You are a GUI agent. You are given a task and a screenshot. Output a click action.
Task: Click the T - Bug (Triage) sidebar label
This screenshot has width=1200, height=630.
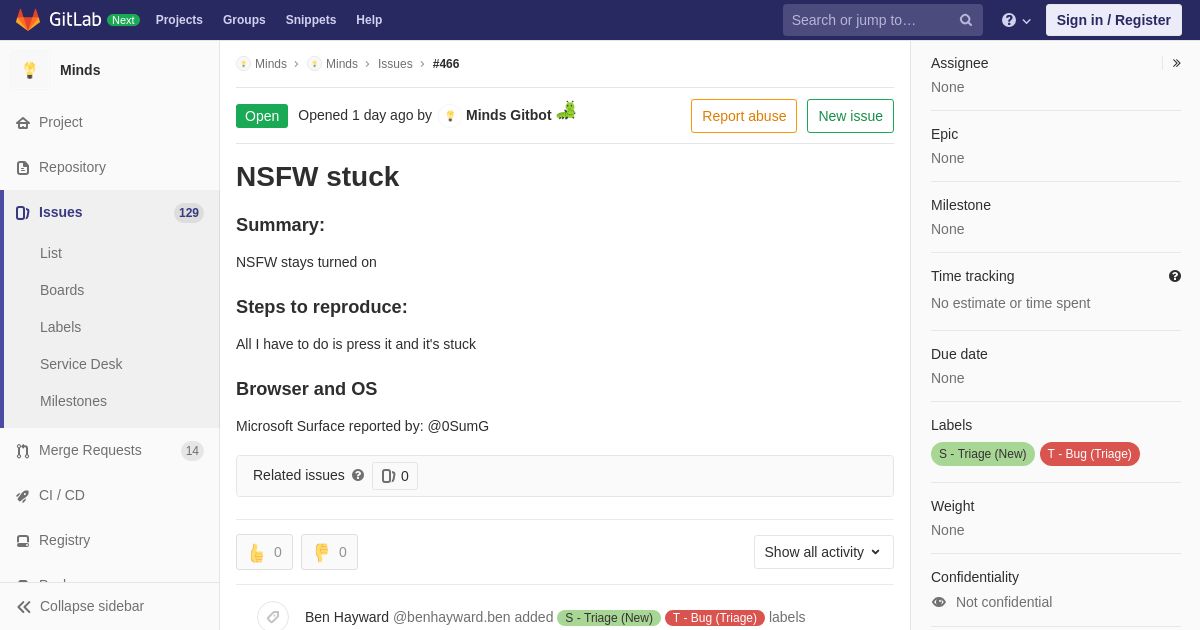click(x=1090, y=454)
